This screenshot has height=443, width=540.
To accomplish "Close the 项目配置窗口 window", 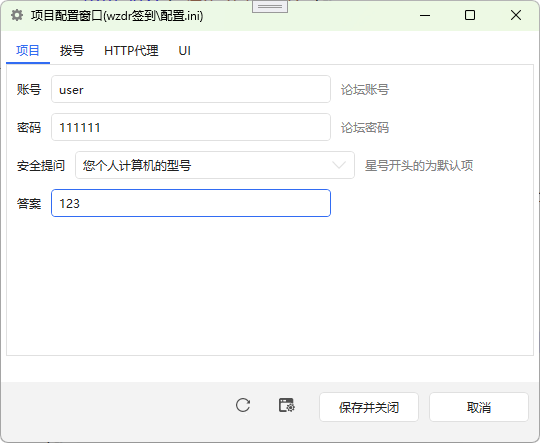I will point(516,15).
